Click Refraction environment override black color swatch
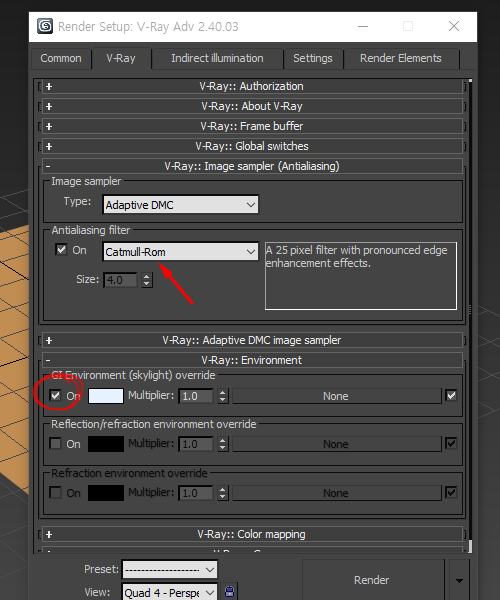Screen dimensions: 500x600 pyautogui.click(x=106, y=493)
